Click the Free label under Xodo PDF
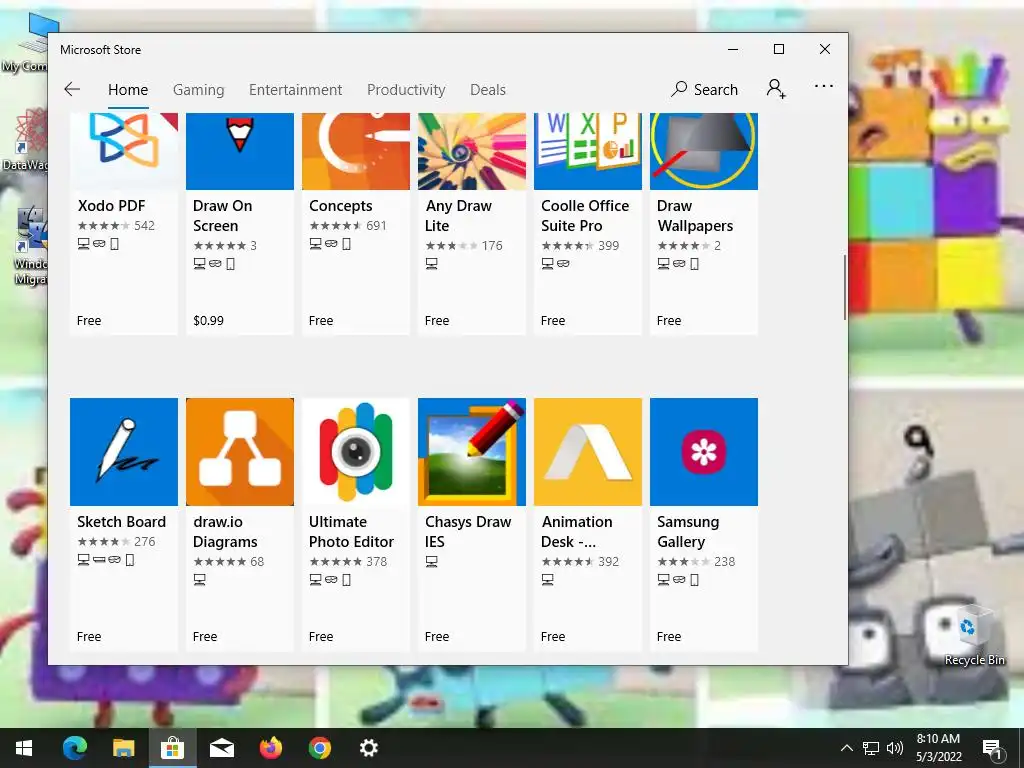Viewport: 1024px width, 768px height. 89,321
